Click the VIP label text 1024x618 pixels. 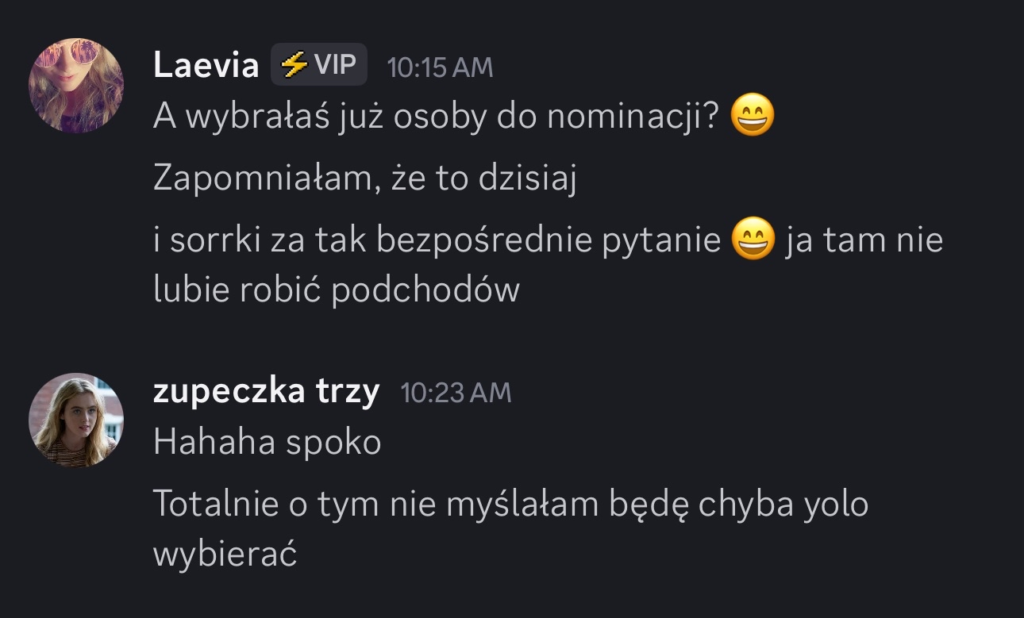[x=335, y=66]
